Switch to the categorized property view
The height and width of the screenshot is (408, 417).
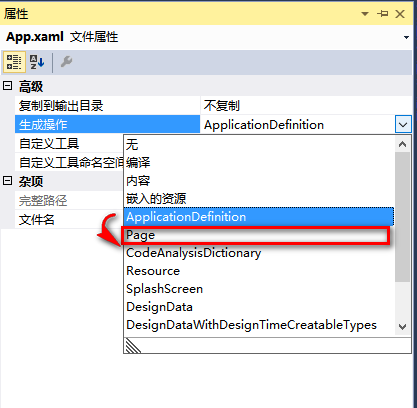pyautogui.click(x=14, y=62)
